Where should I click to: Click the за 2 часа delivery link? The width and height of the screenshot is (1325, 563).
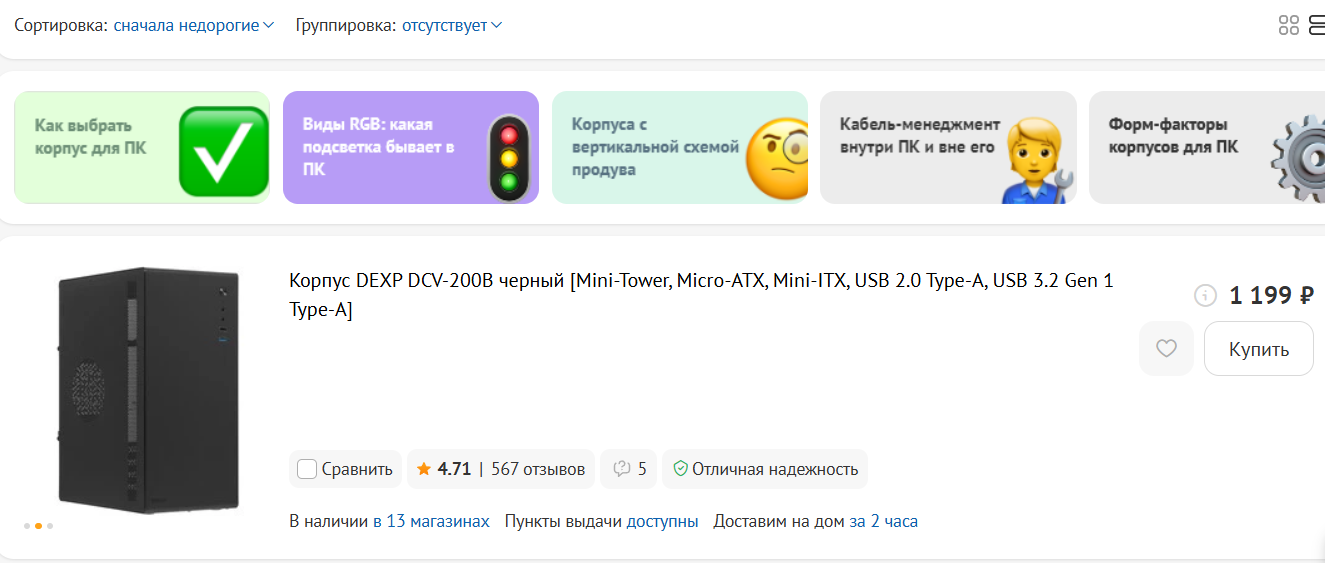(x=883, y=521)
